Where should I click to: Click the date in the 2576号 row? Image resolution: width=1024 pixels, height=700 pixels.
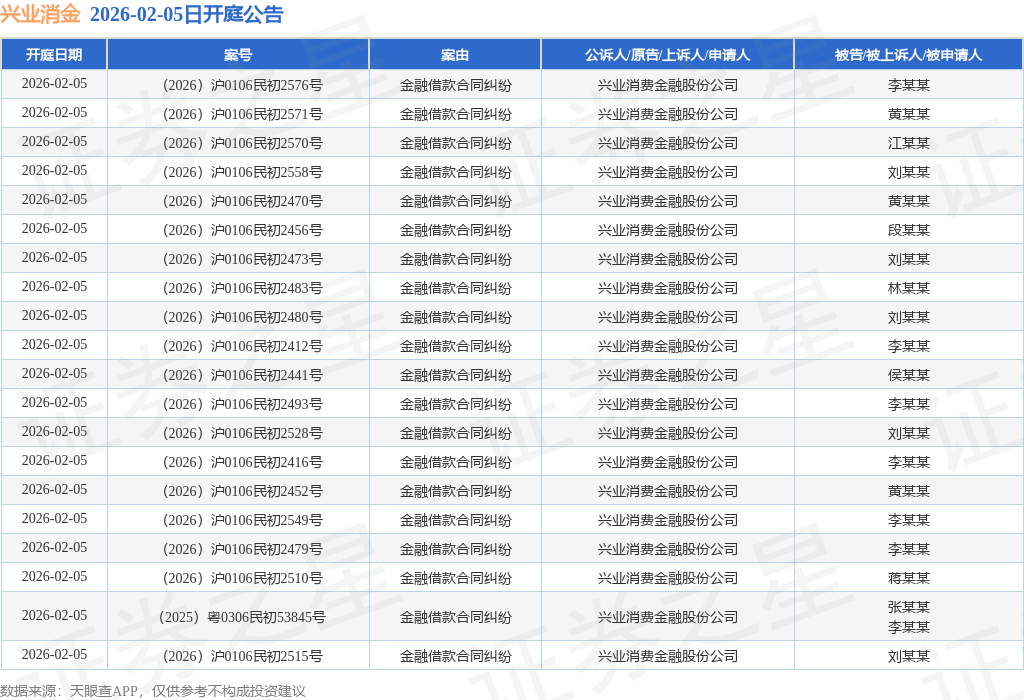click(x=54, y=84)
